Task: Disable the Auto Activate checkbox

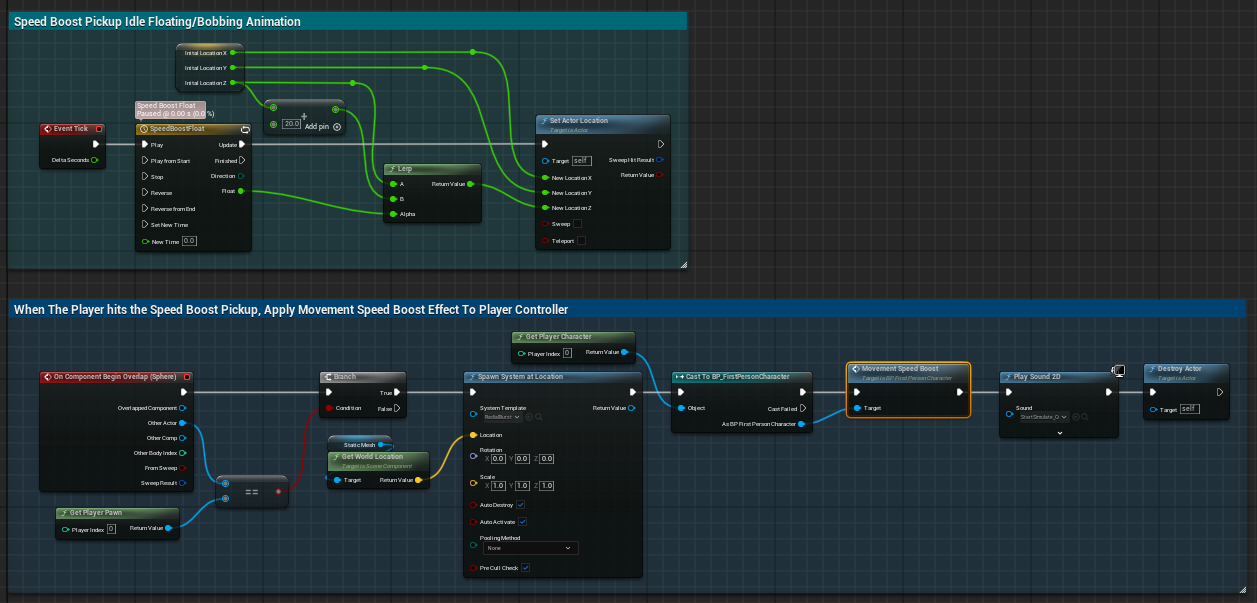Action: 522,521
